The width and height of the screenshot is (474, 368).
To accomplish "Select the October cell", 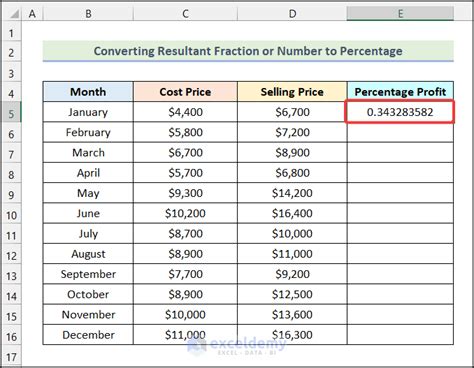I will [x=88, y=294].
